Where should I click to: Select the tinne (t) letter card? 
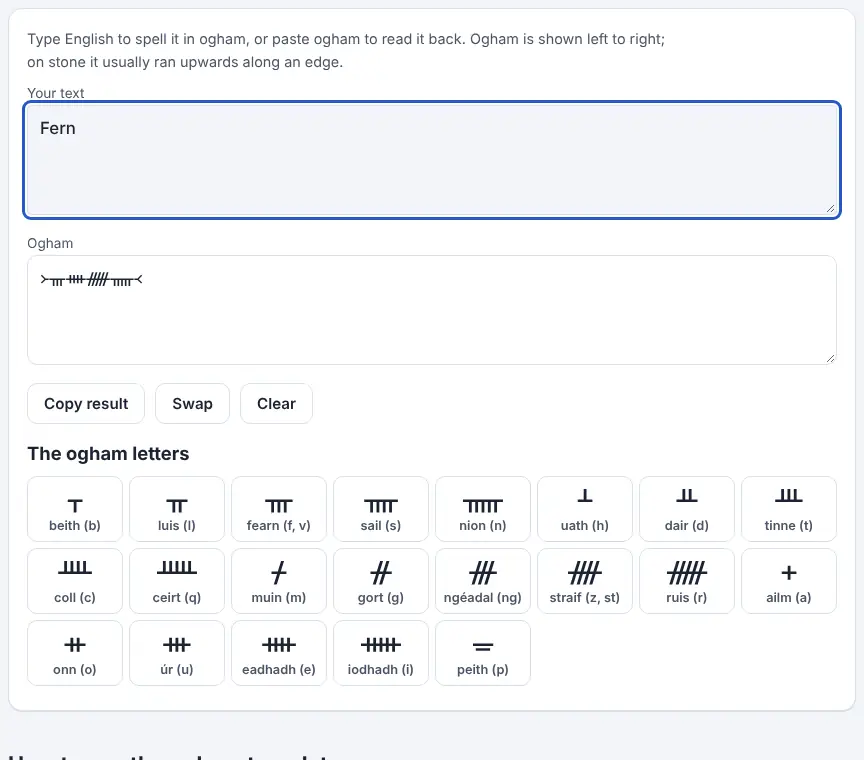(x=789, y=509)
